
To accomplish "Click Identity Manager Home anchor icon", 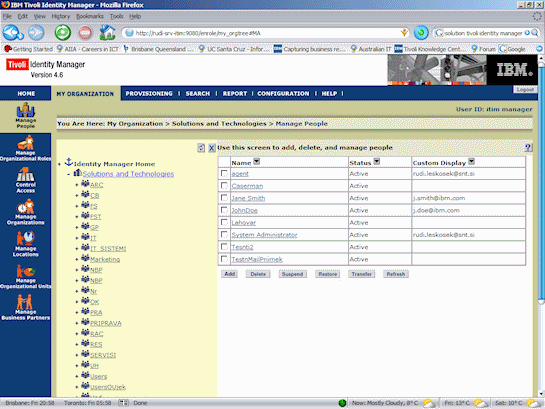I will 69,162.
